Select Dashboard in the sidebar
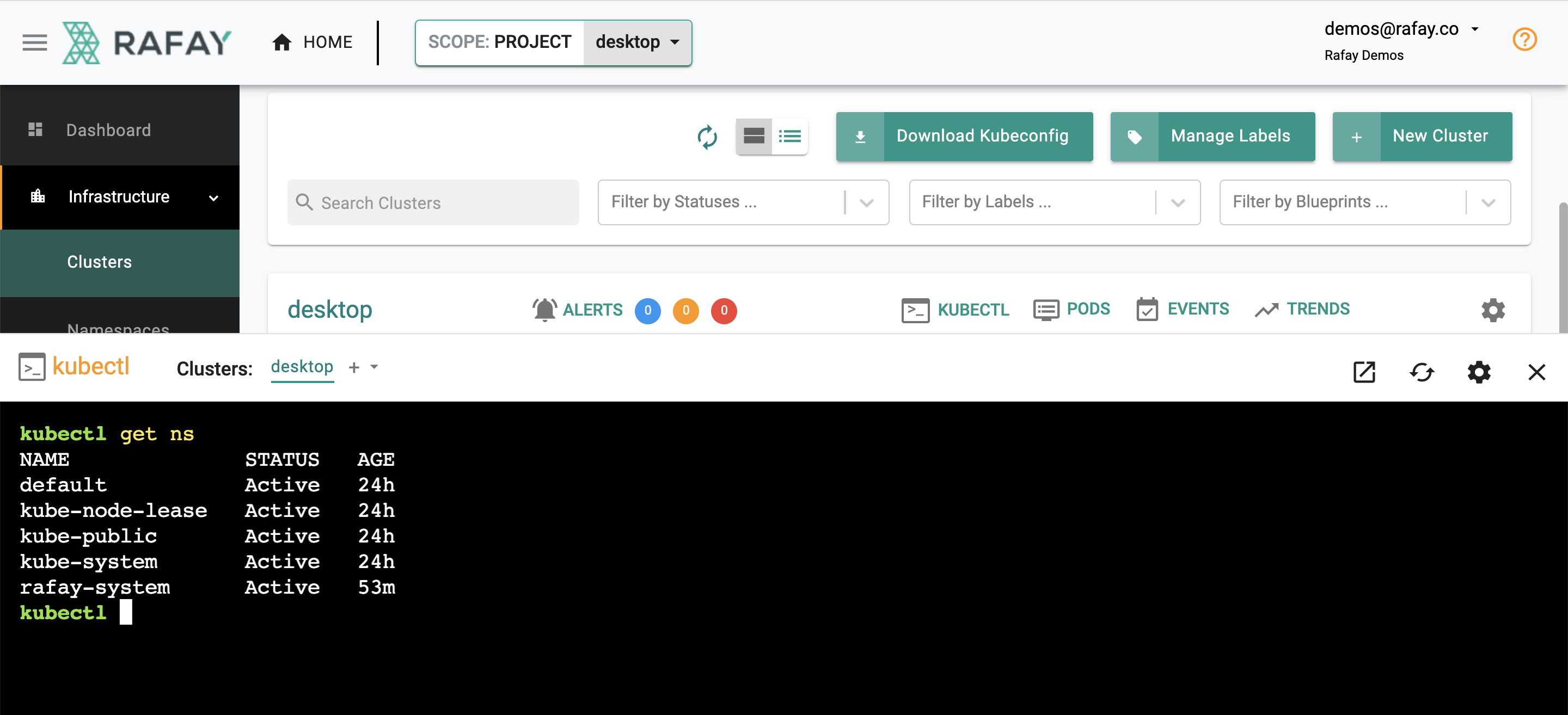The image size is (1568, 715). click(120, 130)
